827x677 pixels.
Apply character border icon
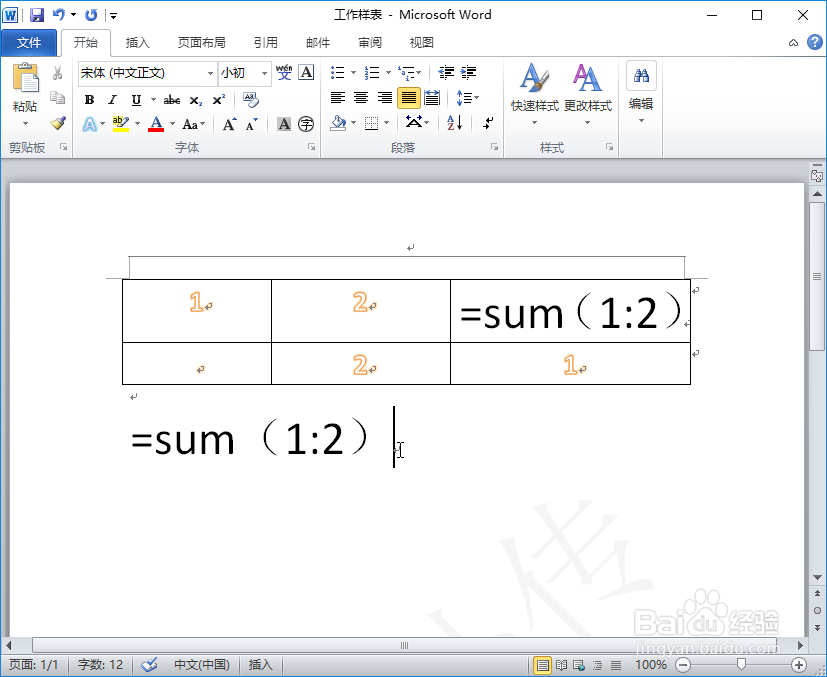[306, 72]
